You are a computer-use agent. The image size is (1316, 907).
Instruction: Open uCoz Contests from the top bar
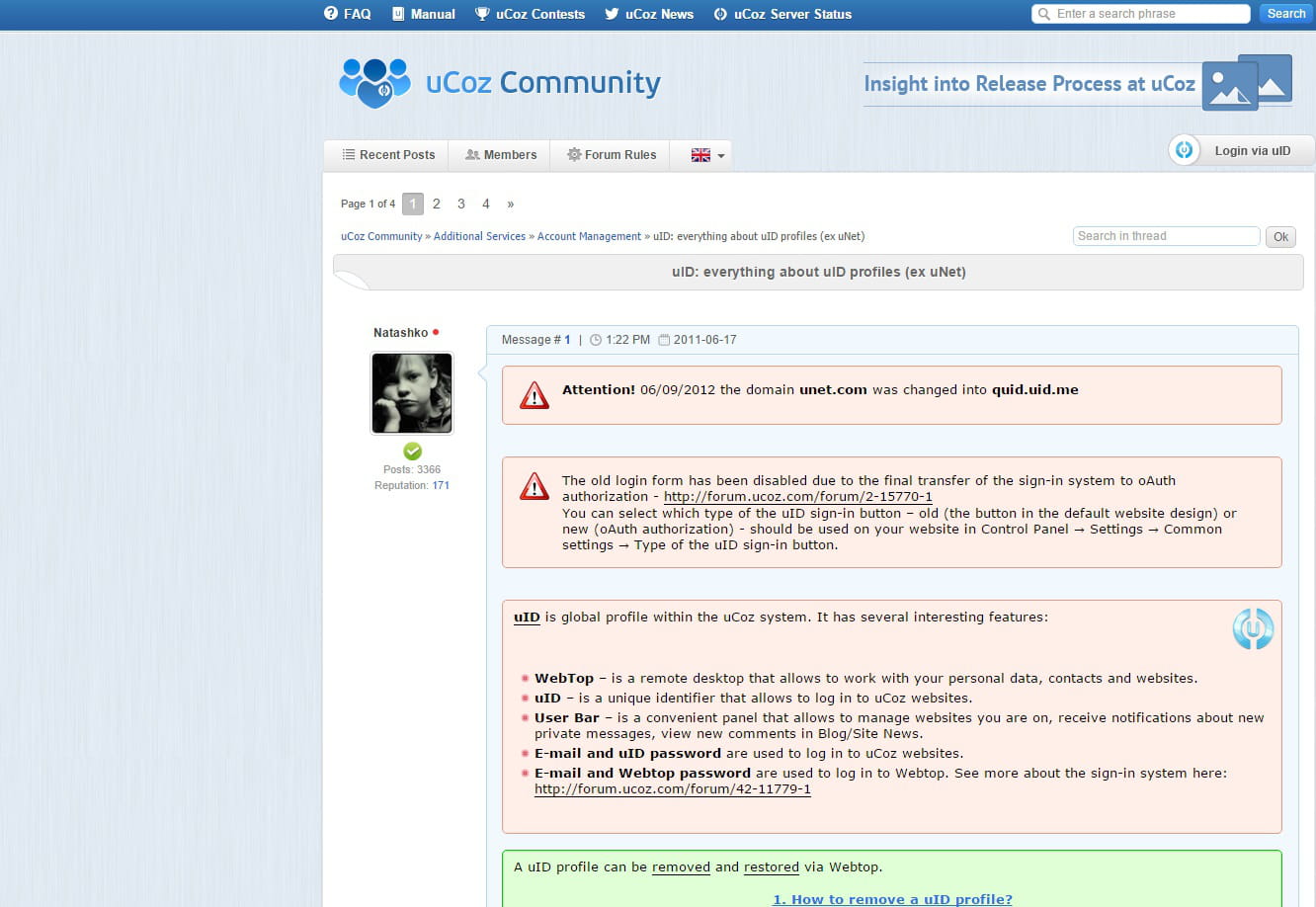(530, 14)
